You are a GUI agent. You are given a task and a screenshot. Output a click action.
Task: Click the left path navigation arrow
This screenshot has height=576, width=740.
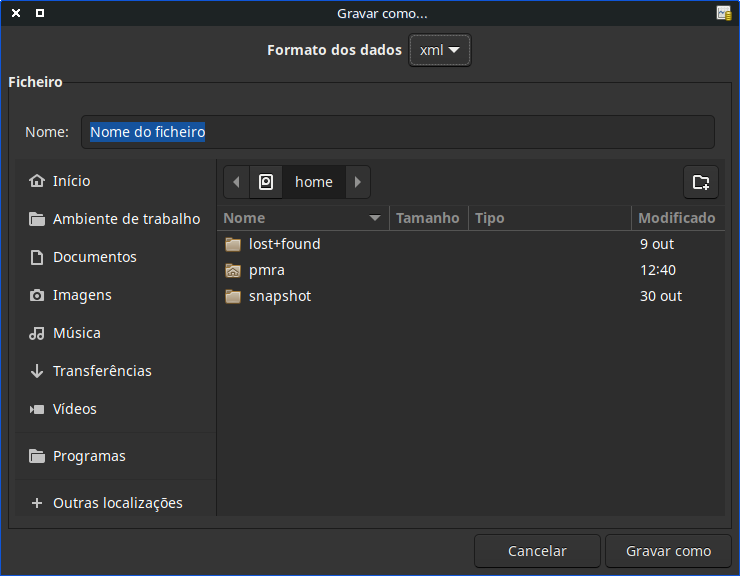pyautogui.click(x=236, y=182)
